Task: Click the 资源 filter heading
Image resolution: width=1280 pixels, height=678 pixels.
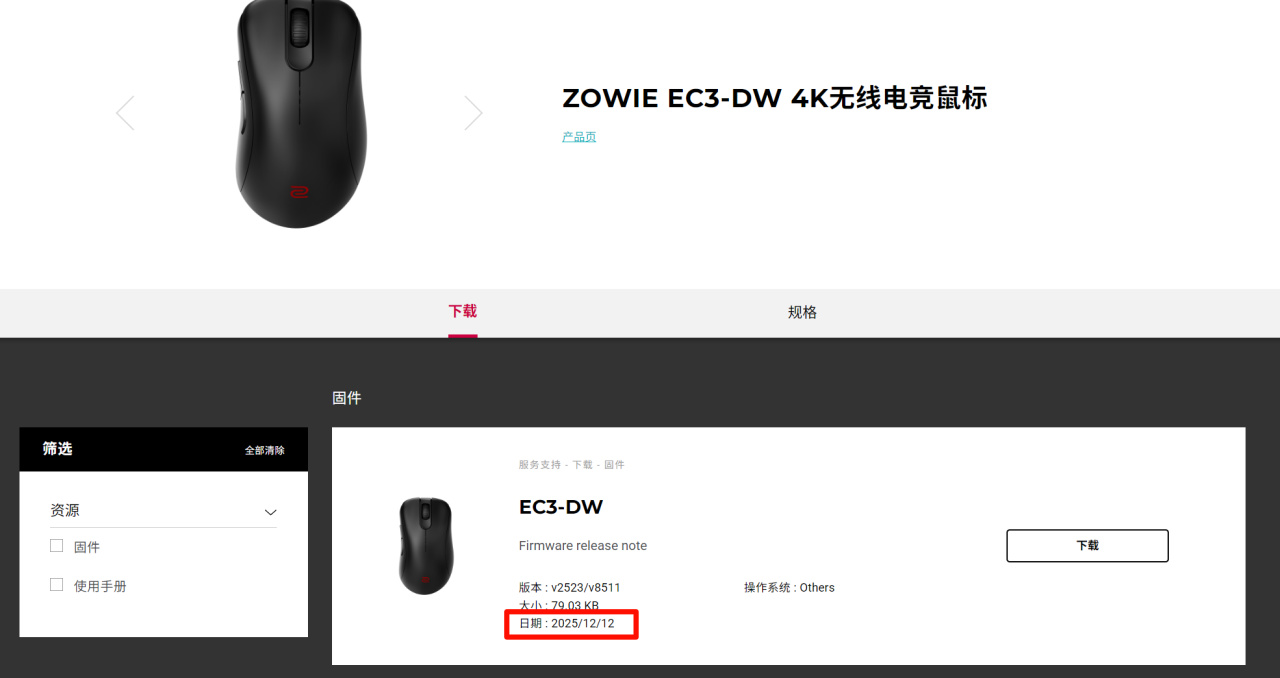Action: point(65,510)
